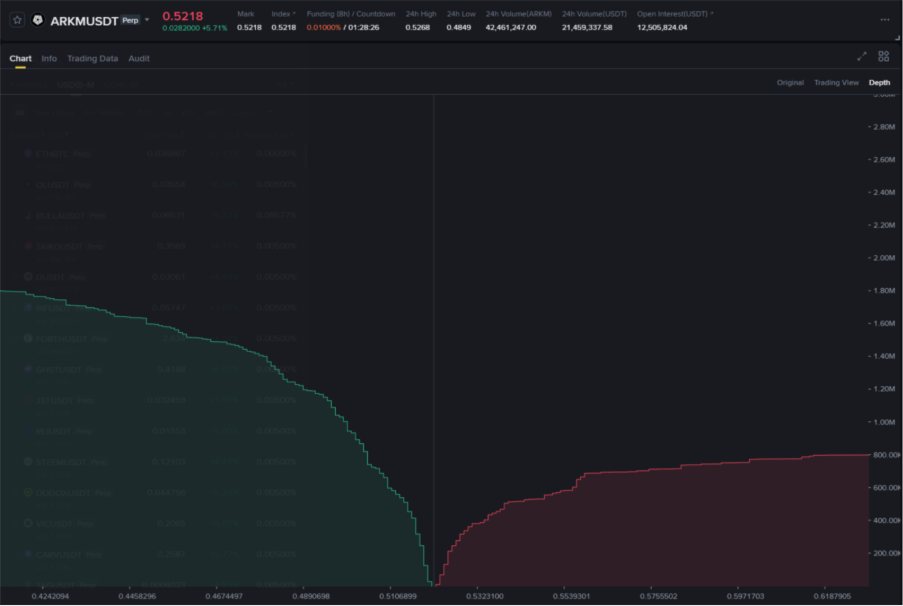Open the three-dot more options menu
Image resolution: width=903 pixels, height=606 pixels.
(x=884, y=19)
